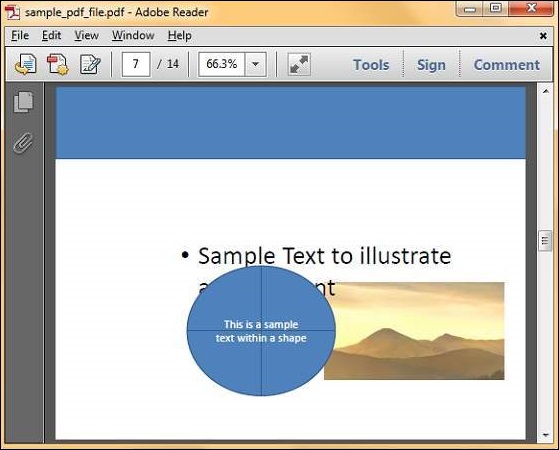Maximize the Adobe Reader window

pos(496,9)
